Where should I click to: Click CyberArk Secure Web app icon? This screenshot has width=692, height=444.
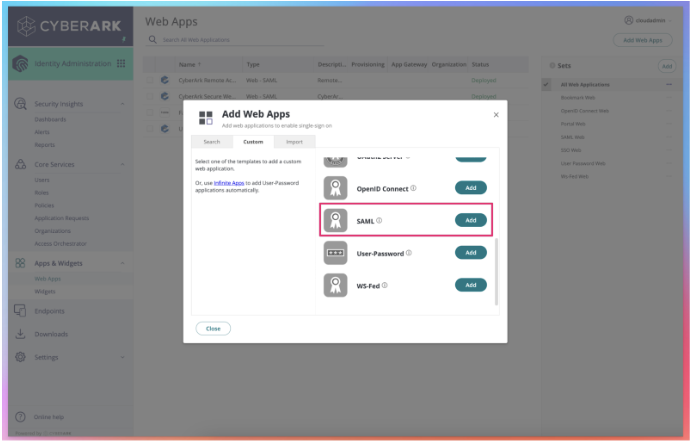(165, 96)
